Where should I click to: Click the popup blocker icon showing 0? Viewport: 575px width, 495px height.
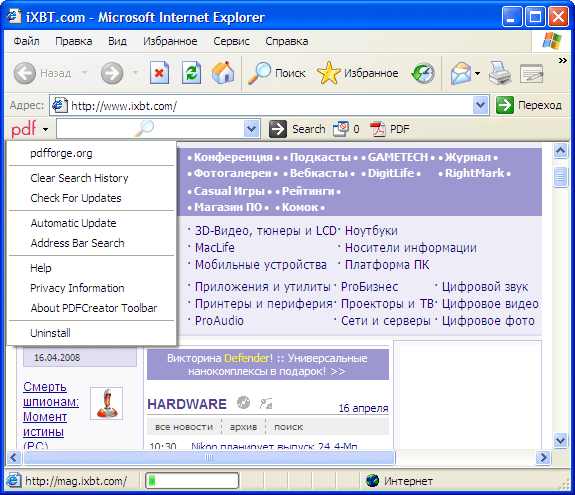click(340, 129)
